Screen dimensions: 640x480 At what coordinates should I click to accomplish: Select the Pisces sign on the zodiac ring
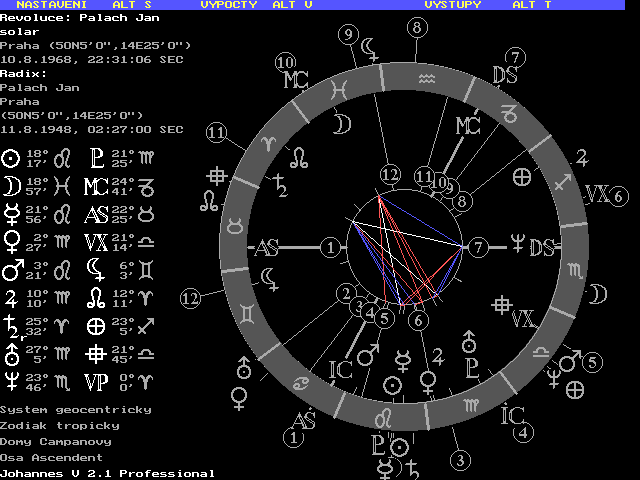click(340, 89)
